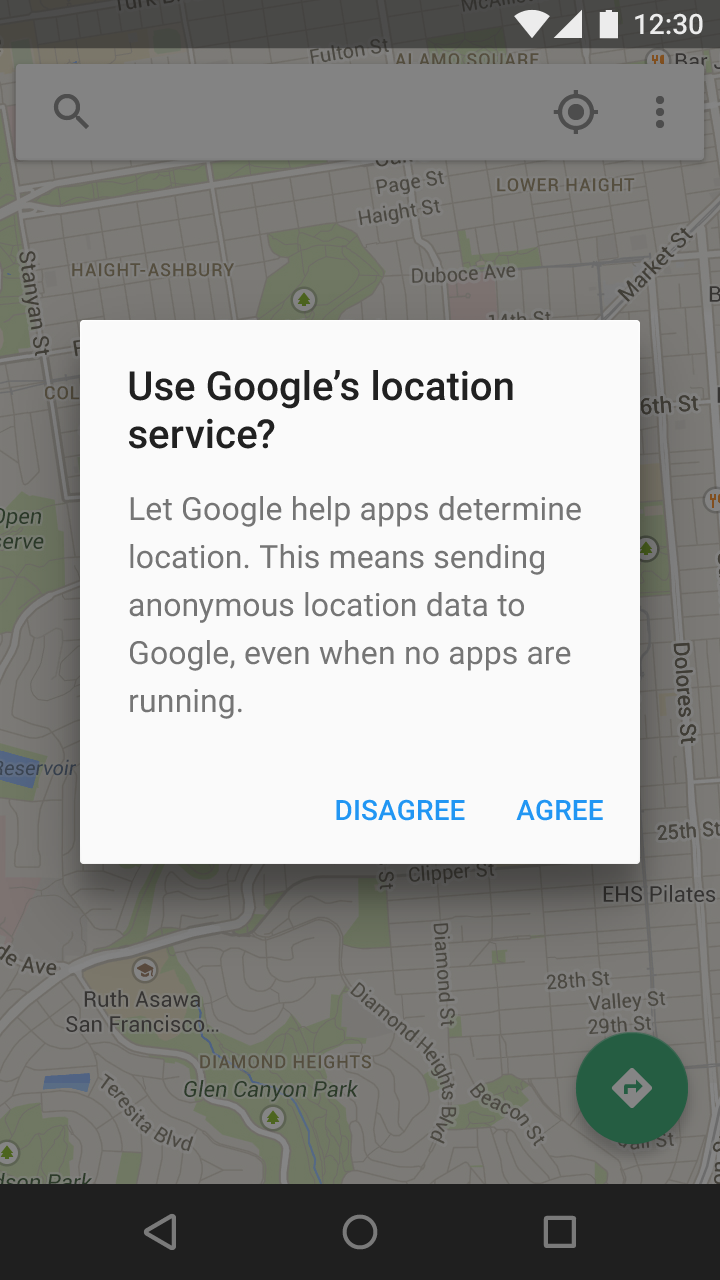Tap the clock showing 12:30

click(669, 24)
